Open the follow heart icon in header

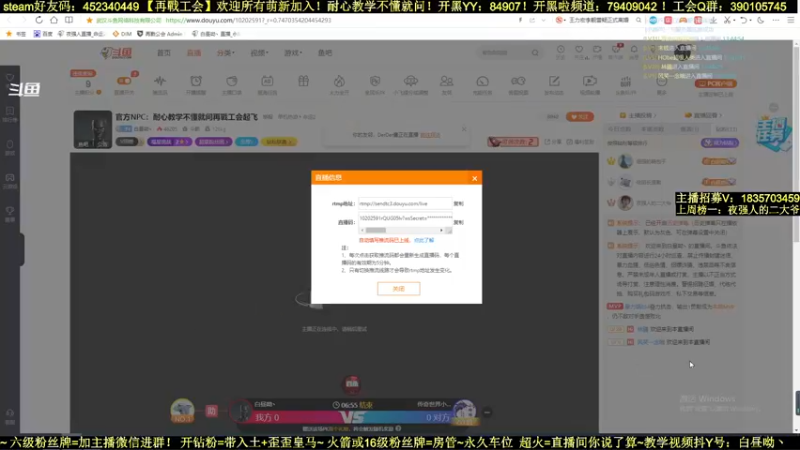579,50
